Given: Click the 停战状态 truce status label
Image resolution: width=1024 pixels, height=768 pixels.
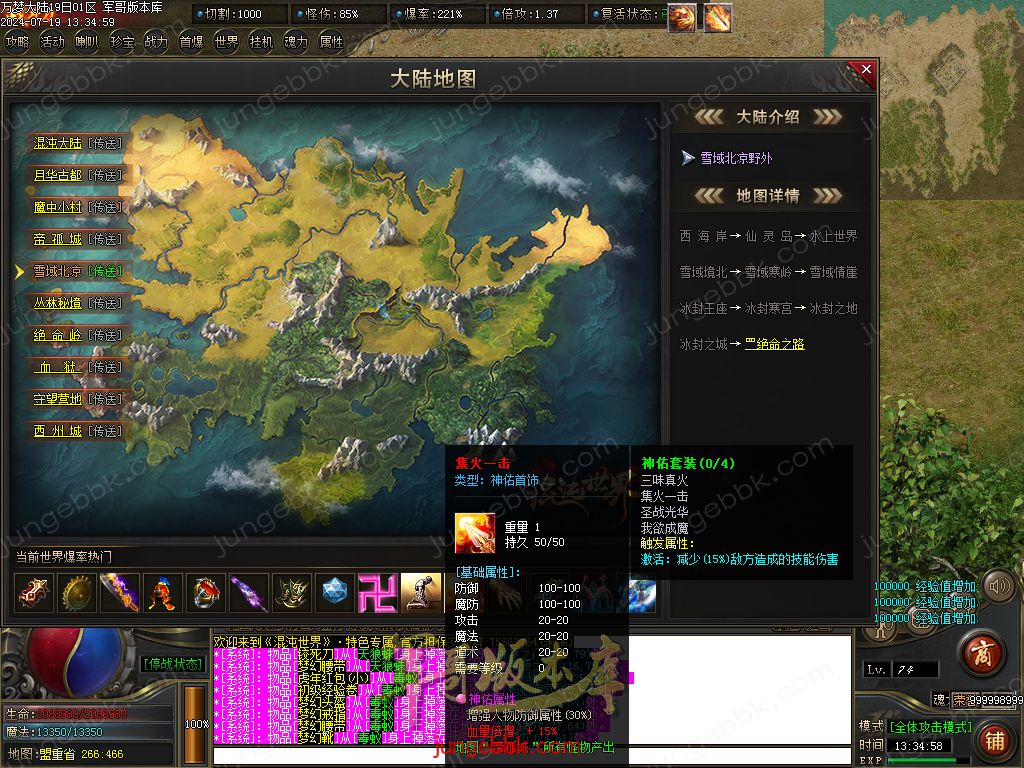Looking at the screenshot, I should coord(173,664).
